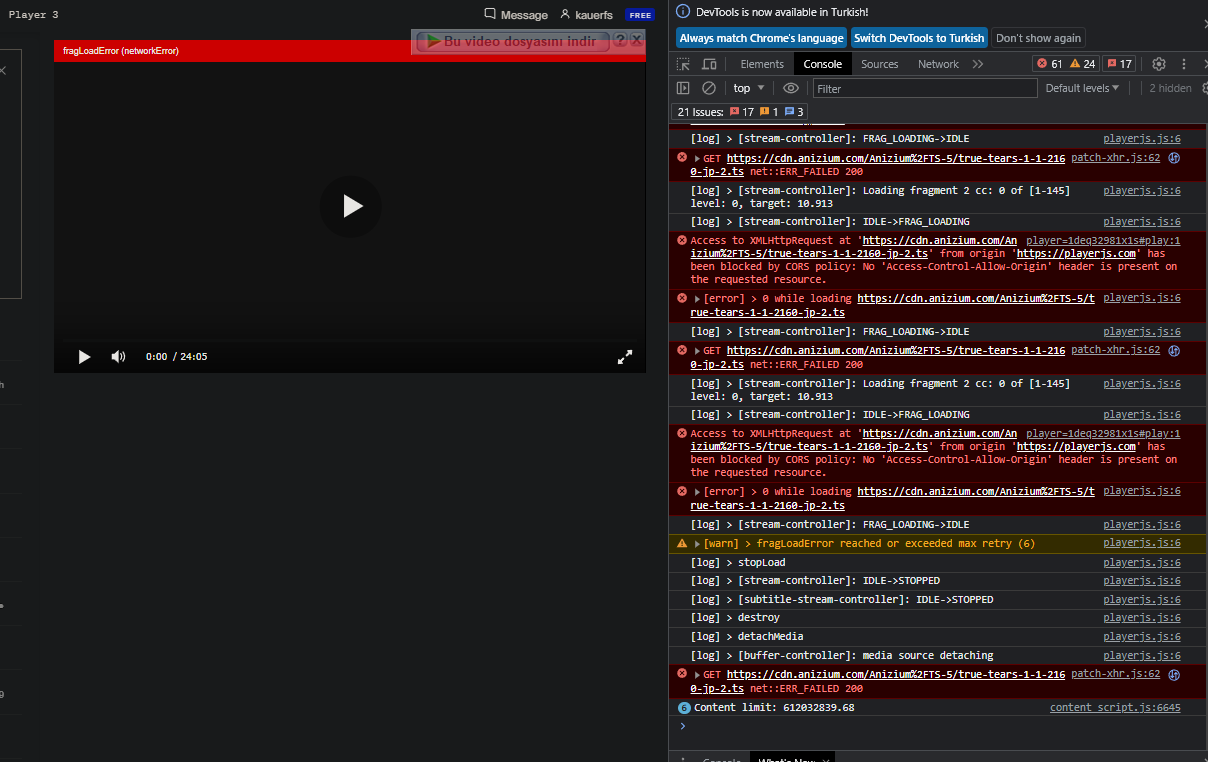
Task: Open playerjs.js:6 link beside 'destroy' row
Action: [x=1142, y=618]
